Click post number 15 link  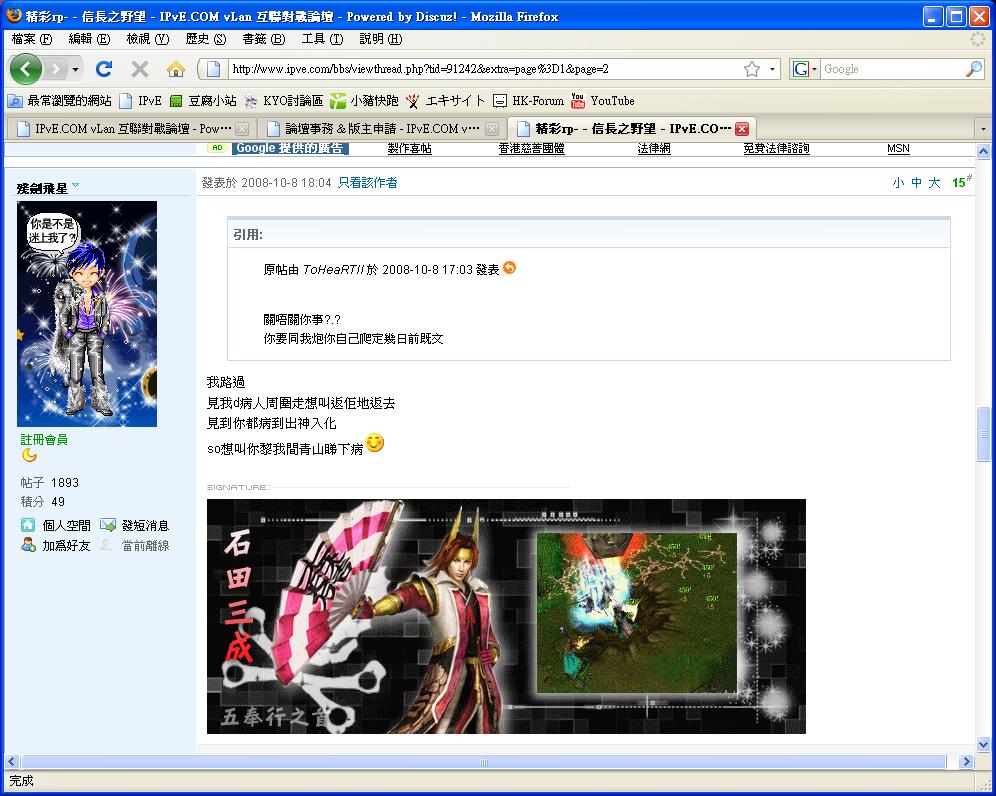click(961, 182)
